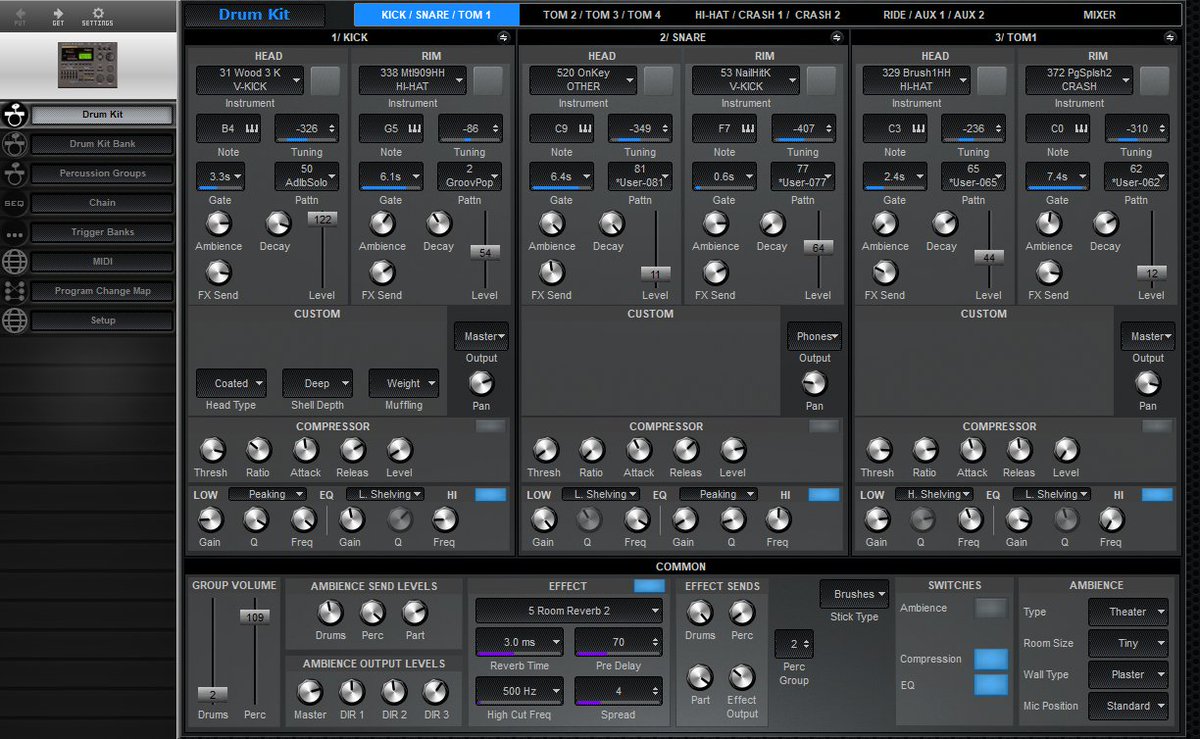1200x739 pixels.
Task: Click the drum kit module thumbnail
Action: (x=89, y=65)
